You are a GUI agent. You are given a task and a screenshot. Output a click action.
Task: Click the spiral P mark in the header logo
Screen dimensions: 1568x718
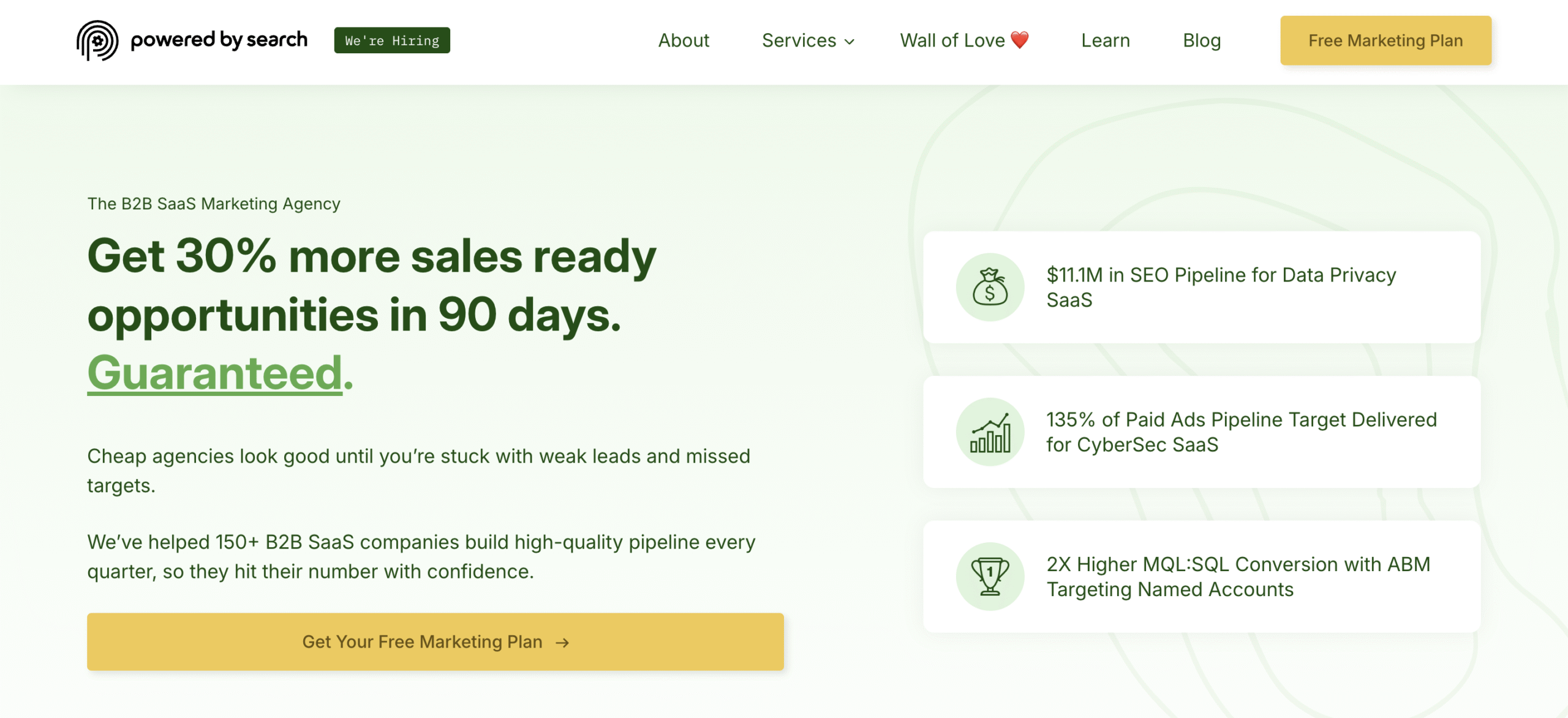pos(98,40)
